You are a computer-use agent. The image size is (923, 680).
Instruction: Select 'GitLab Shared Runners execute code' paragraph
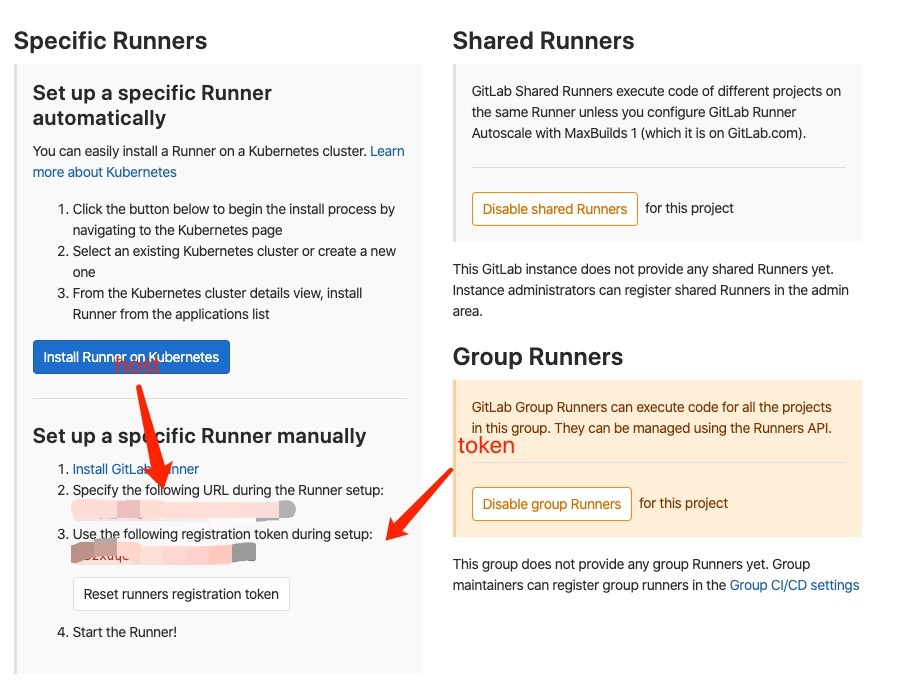(x=656, y=112)
